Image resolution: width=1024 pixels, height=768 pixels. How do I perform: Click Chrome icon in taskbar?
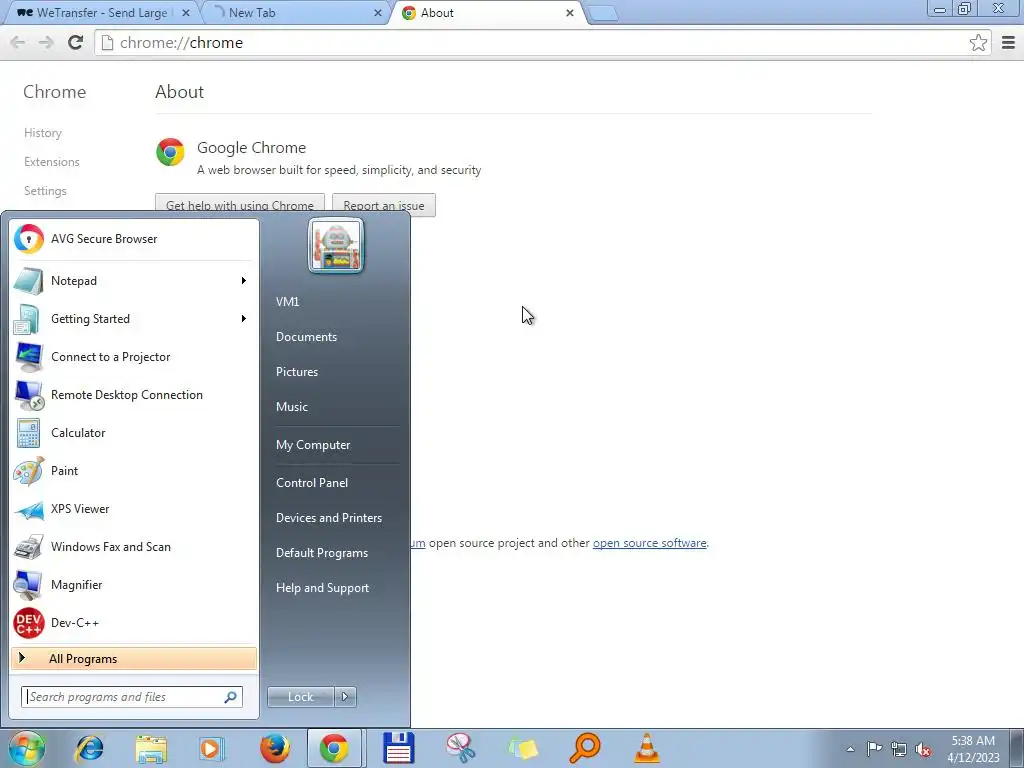tap(334, 748)
